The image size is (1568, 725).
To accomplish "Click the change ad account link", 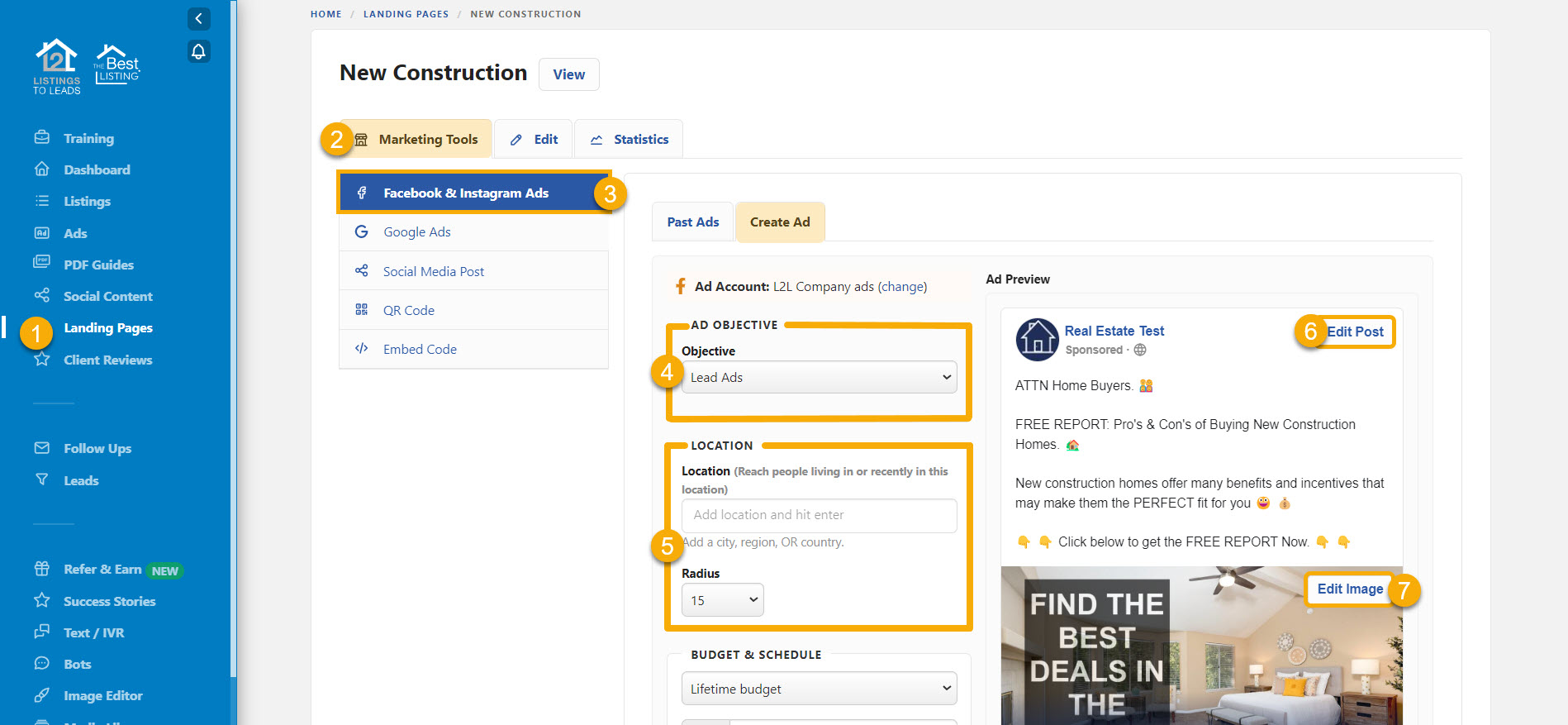I will click(902, 287).
